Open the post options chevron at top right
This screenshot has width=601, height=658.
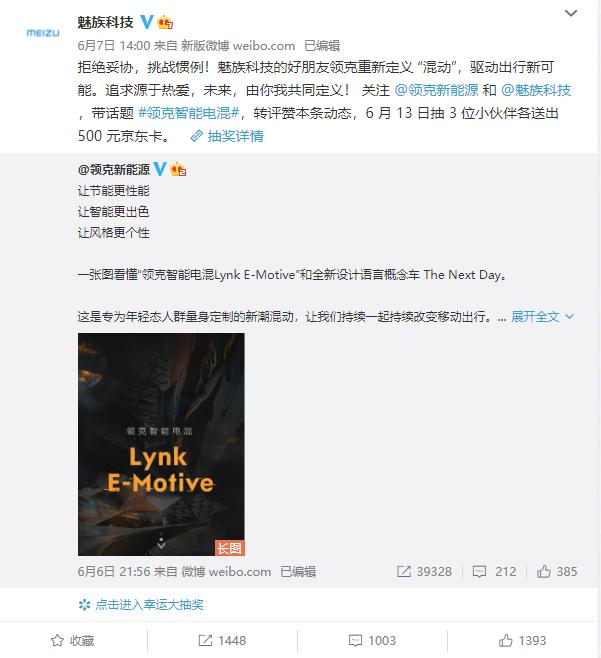(571, 13)
